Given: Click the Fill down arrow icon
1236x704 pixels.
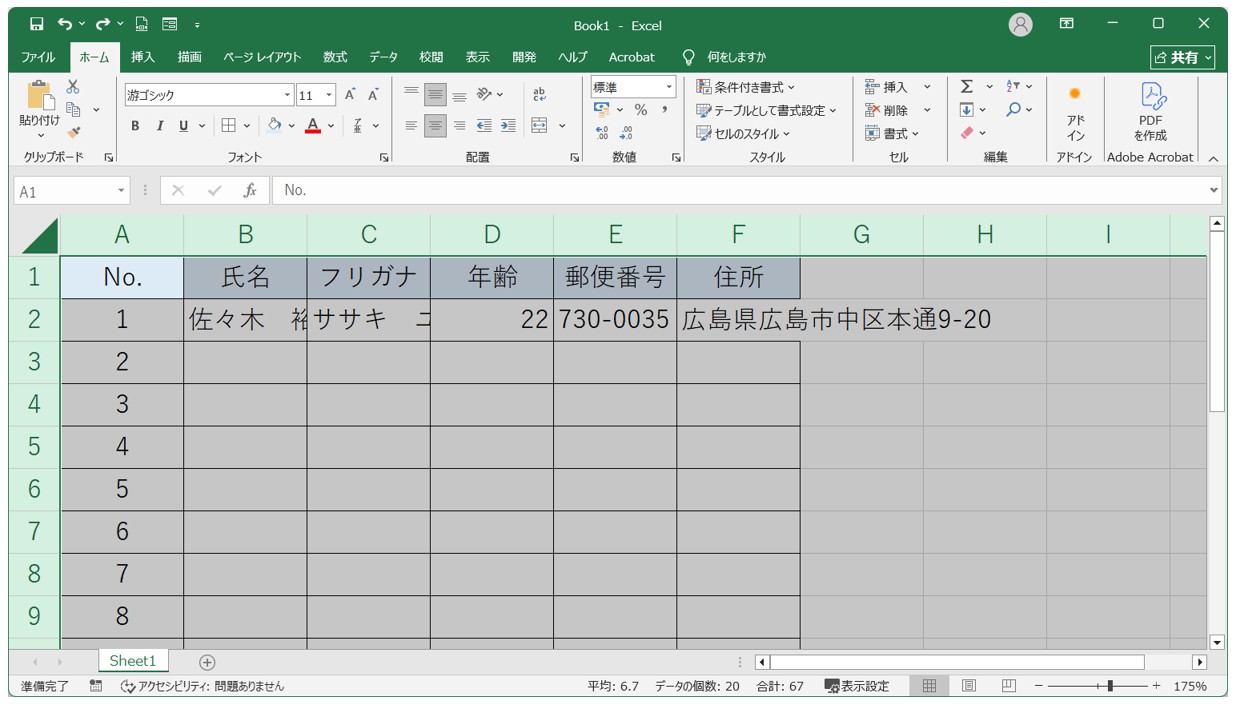Looking at the screenshot, I should point(966,110).
